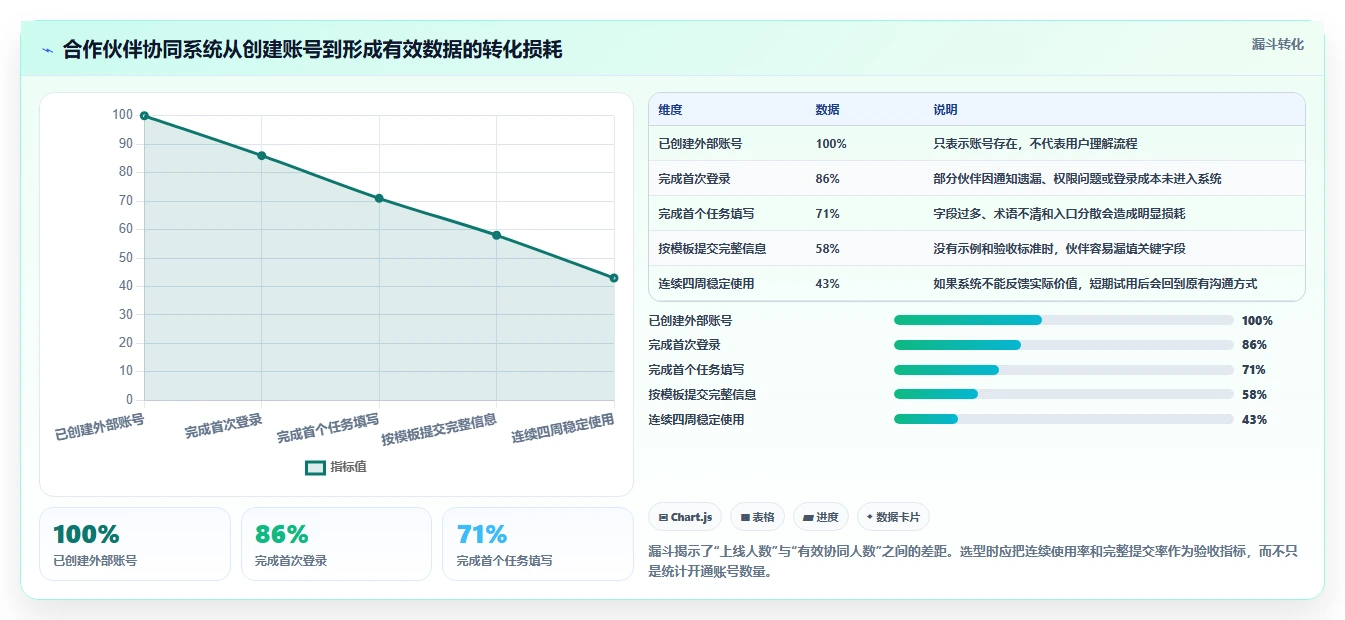Select the chart point at 连续四周稳定使用
Screen dimensions: 1345x620
[614, 278]
